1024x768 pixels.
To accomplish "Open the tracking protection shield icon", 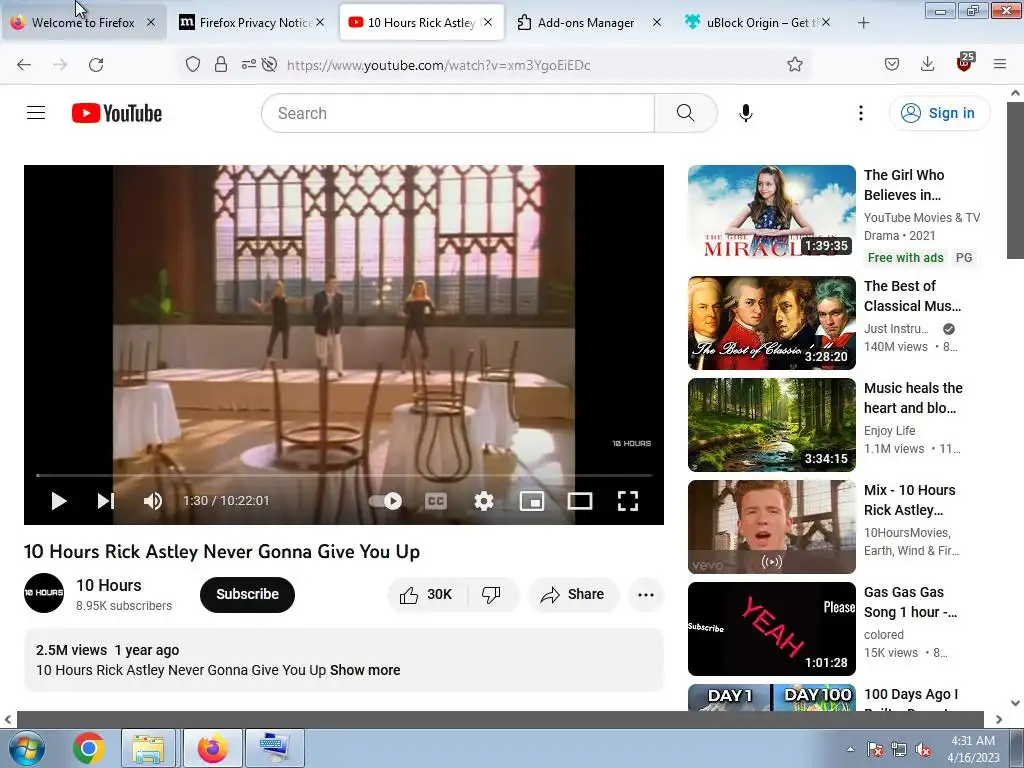I will tap(193, 65).
